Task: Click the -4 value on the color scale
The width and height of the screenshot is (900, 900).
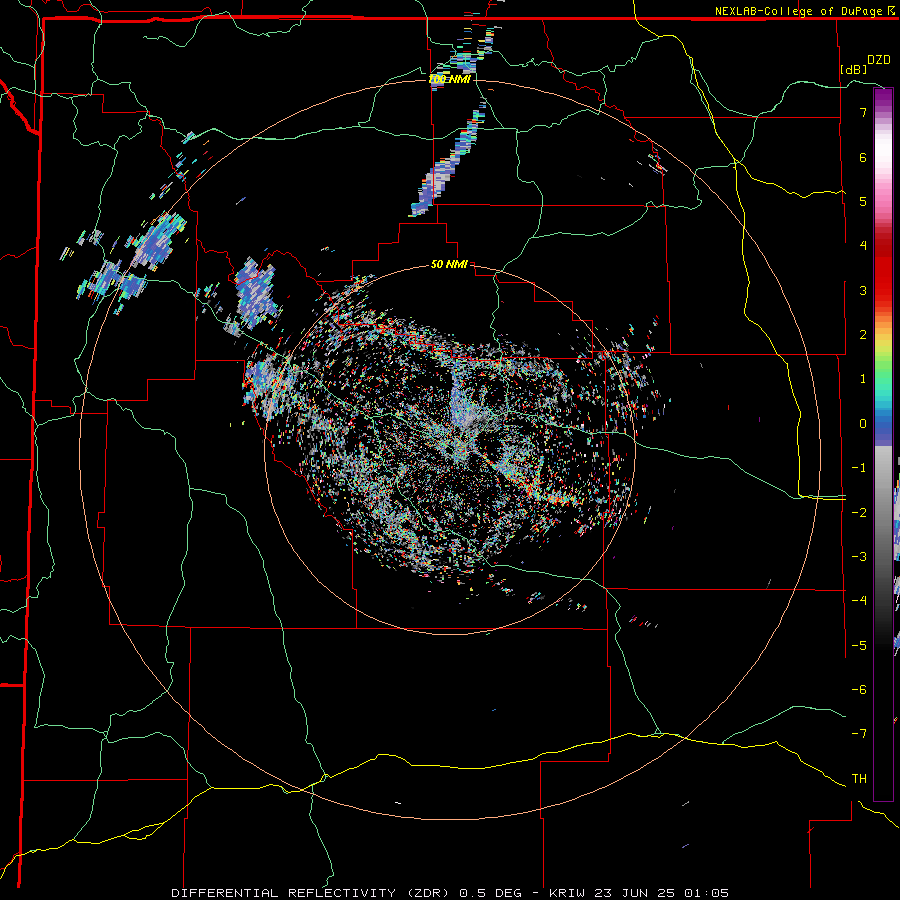Action: tap(859, 601)
